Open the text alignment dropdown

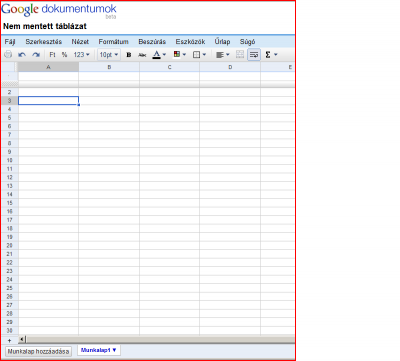coord(223,55)
